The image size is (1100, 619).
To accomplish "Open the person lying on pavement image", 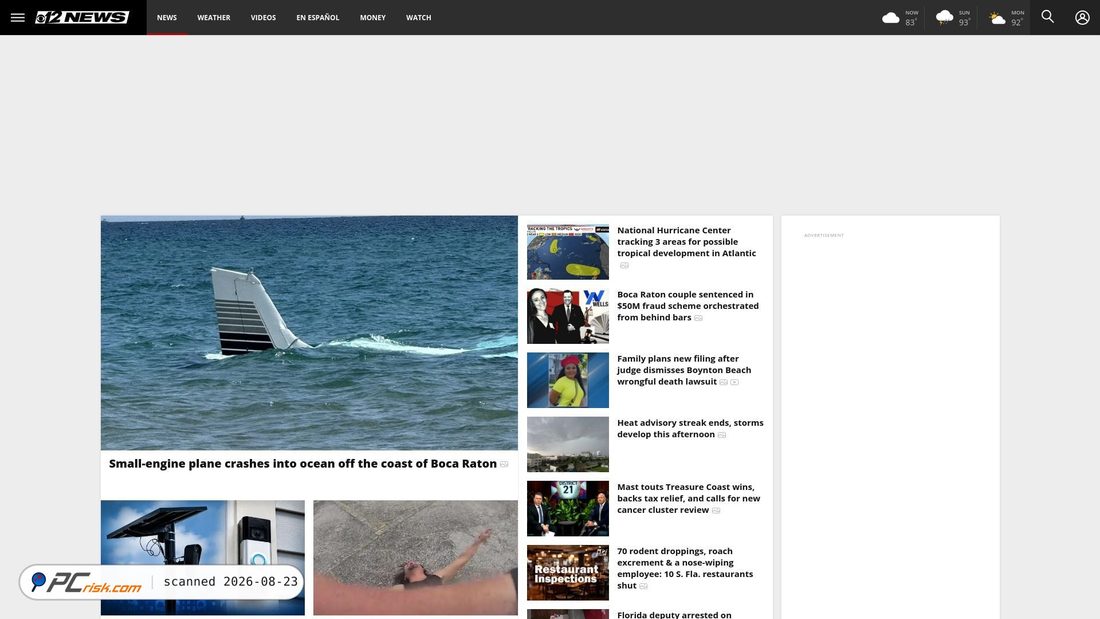I will (x=415, y=558).
